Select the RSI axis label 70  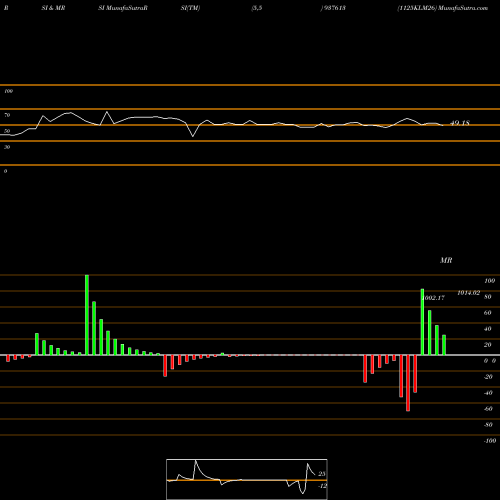click(x=7, y=115)
